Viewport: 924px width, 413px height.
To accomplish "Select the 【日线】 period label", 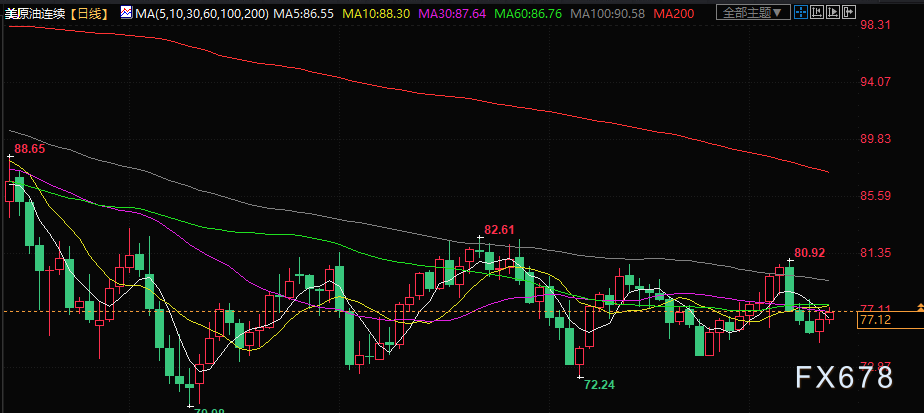I will tap(90, 13).
